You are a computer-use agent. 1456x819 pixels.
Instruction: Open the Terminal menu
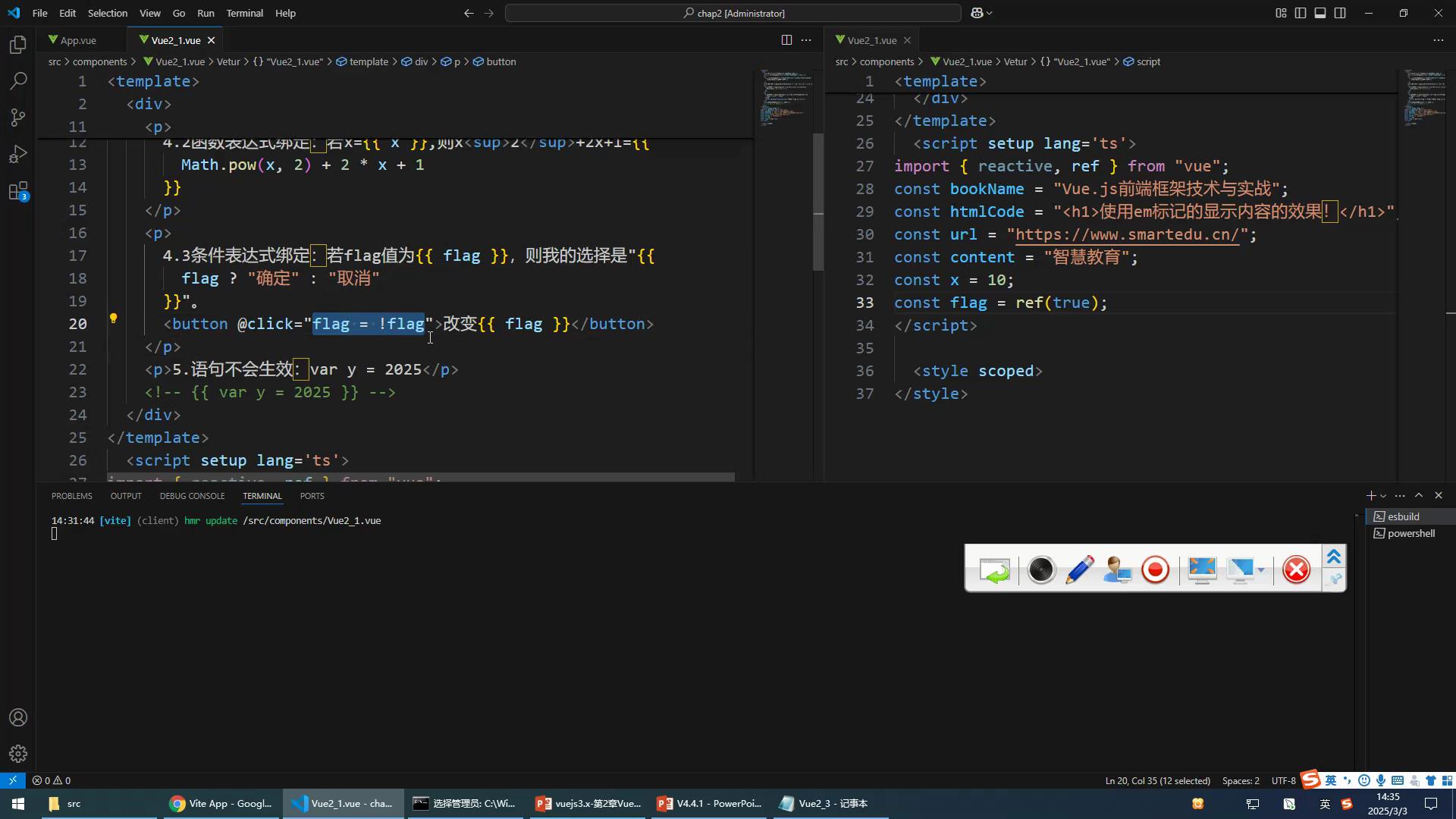[x=244, y=13]
